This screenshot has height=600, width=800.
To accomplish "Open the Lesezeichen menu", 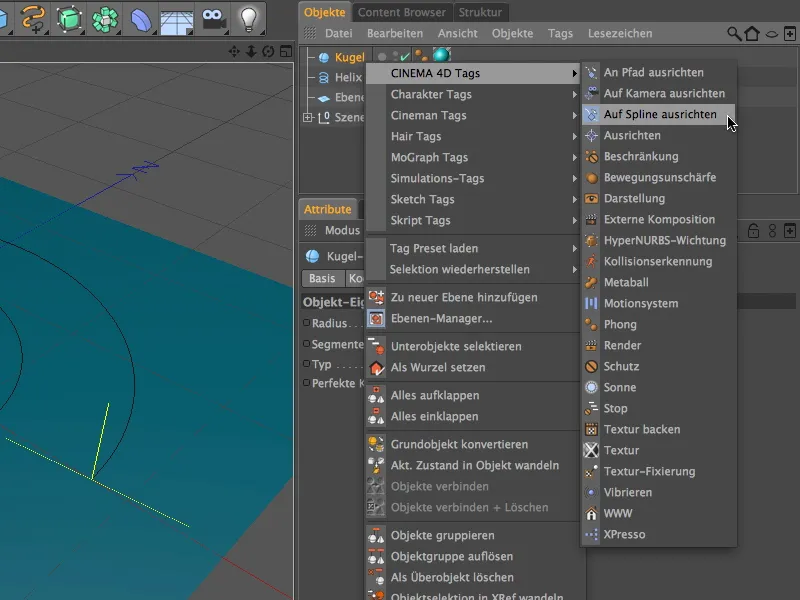I will [x=620, y=34].
